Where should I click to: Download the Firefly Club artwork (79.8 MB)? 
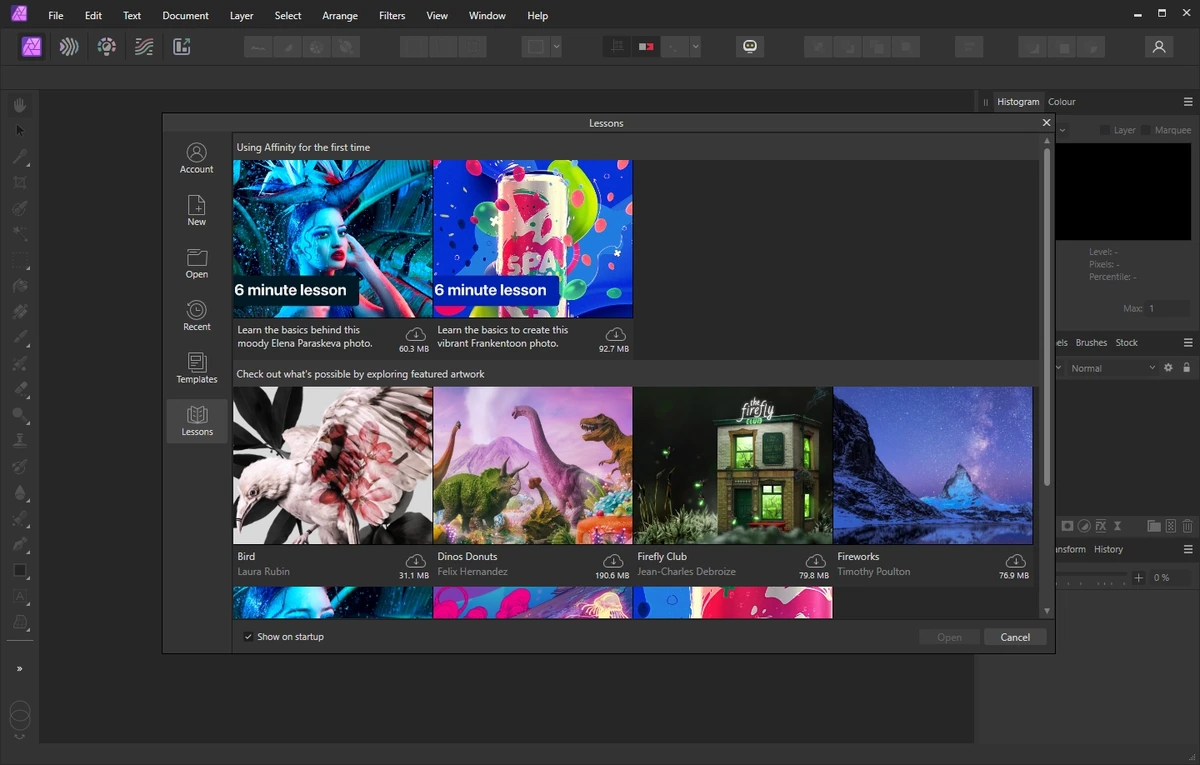pos(815,561)
